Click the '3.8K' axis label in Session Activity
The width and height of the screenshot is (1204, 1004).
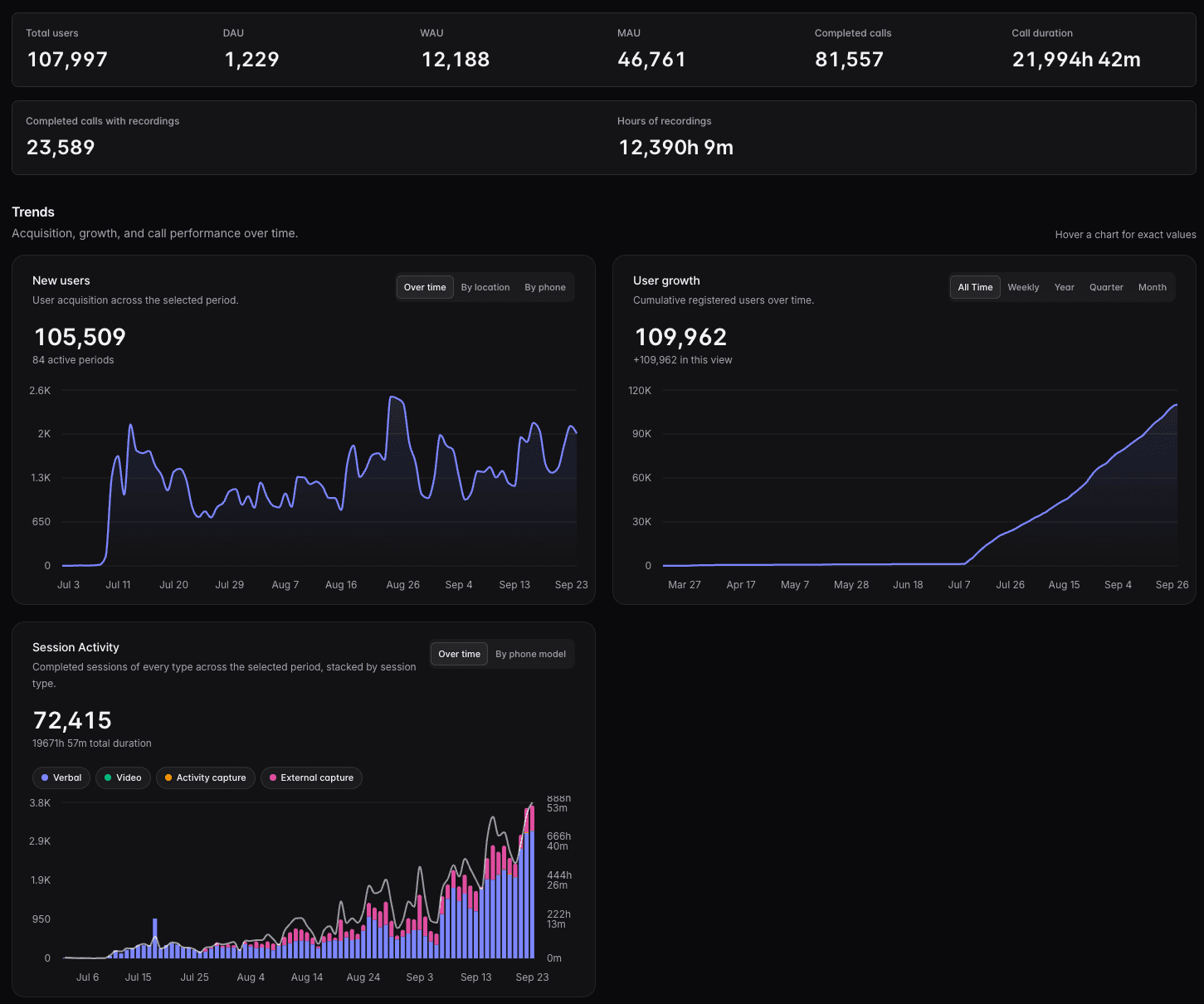point(40,803)
